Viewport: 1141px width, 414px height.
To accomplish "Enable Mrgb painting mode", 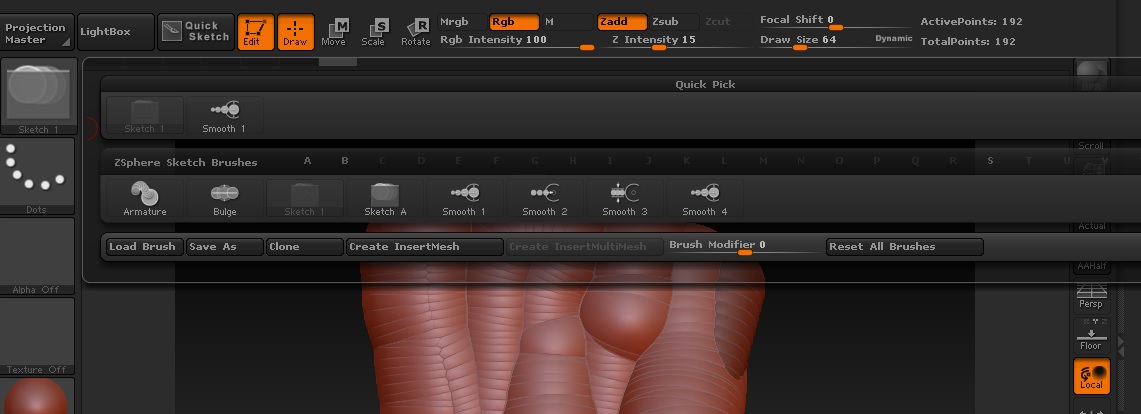I will pos(463,22).
